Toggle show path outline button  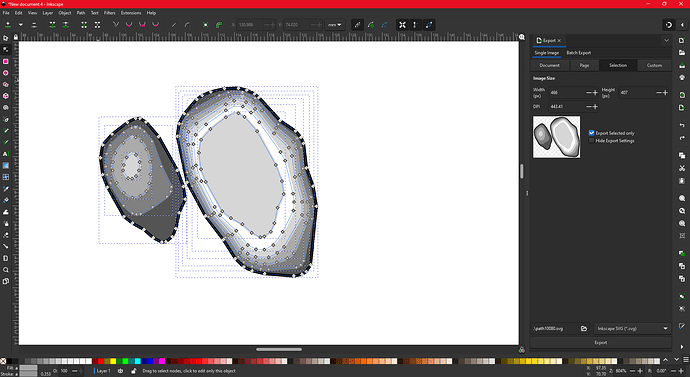(429, 25)
